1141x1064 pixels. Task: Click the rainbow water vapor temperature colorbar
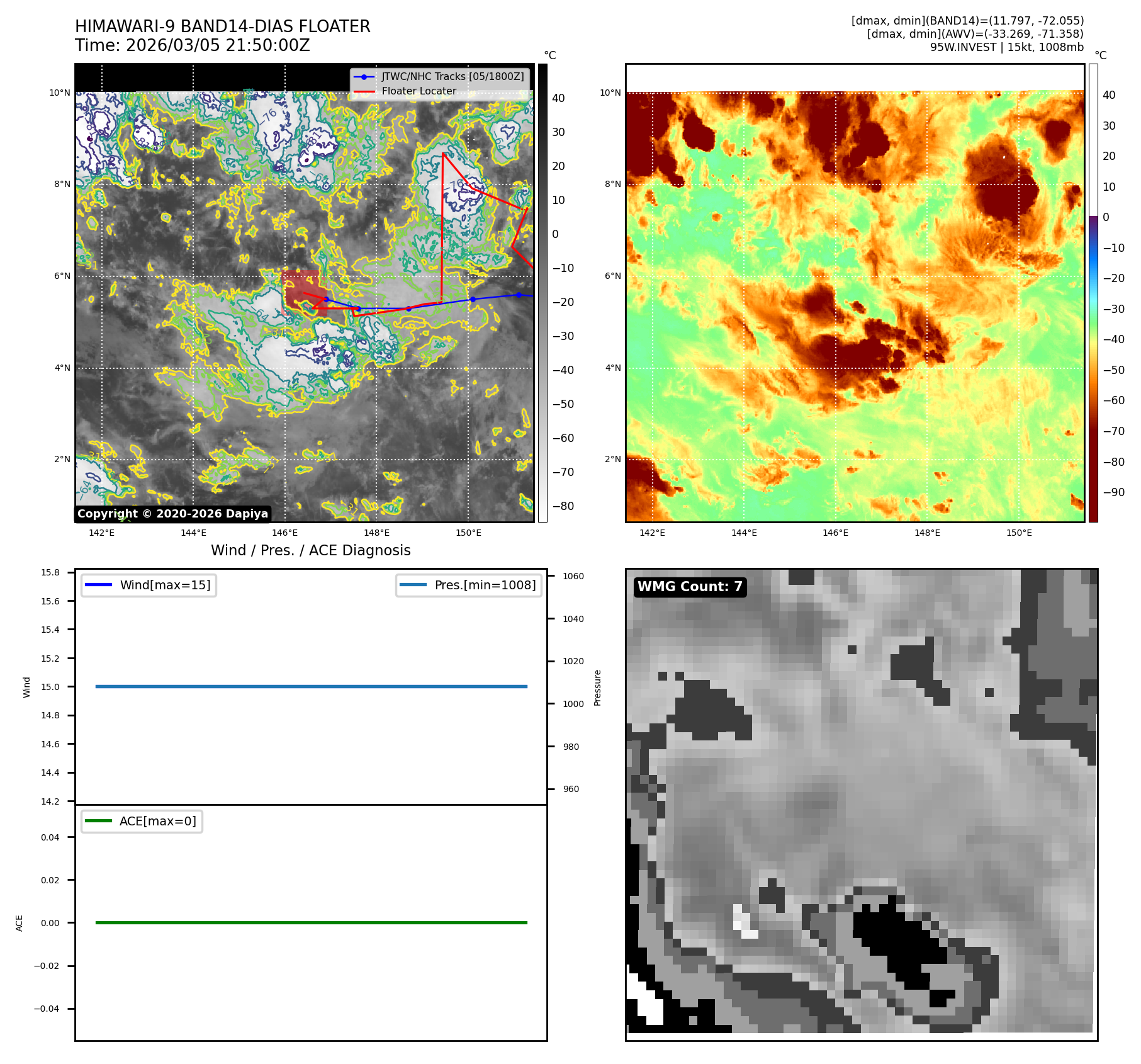1093,293
